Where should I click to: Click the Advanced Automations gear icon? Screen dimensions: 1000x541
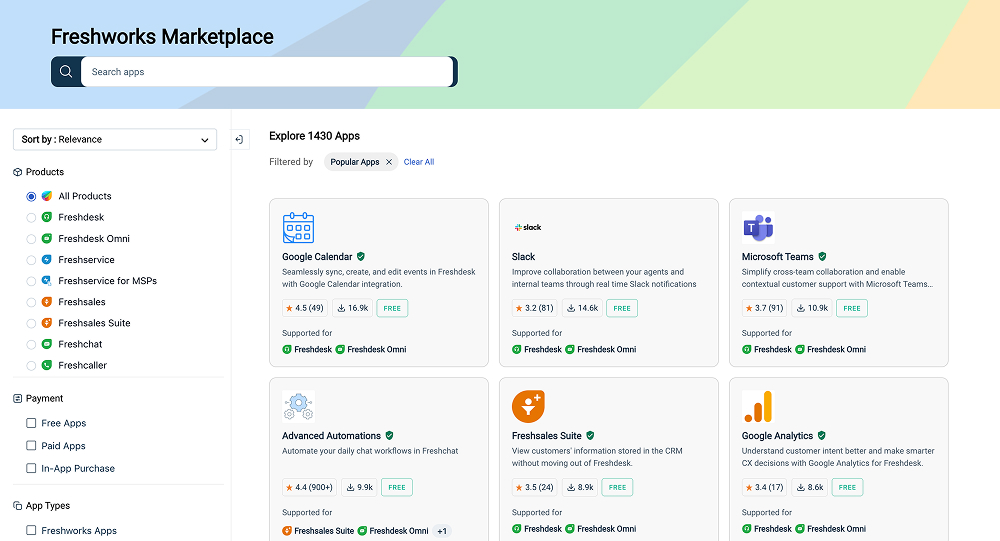pos(298,406)
